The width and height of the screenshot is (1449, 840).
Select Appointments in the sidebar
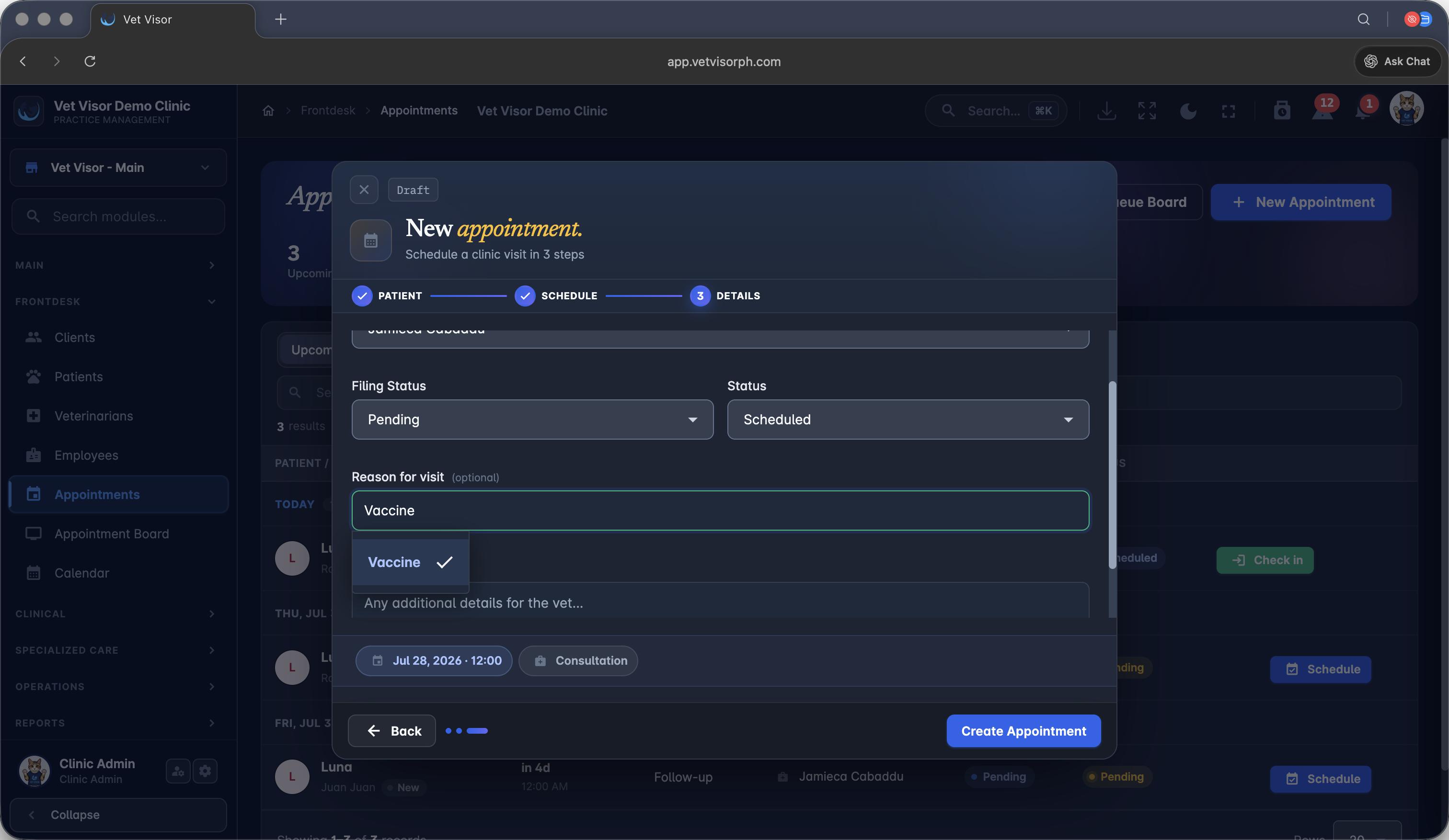click(x=118, y=495)
